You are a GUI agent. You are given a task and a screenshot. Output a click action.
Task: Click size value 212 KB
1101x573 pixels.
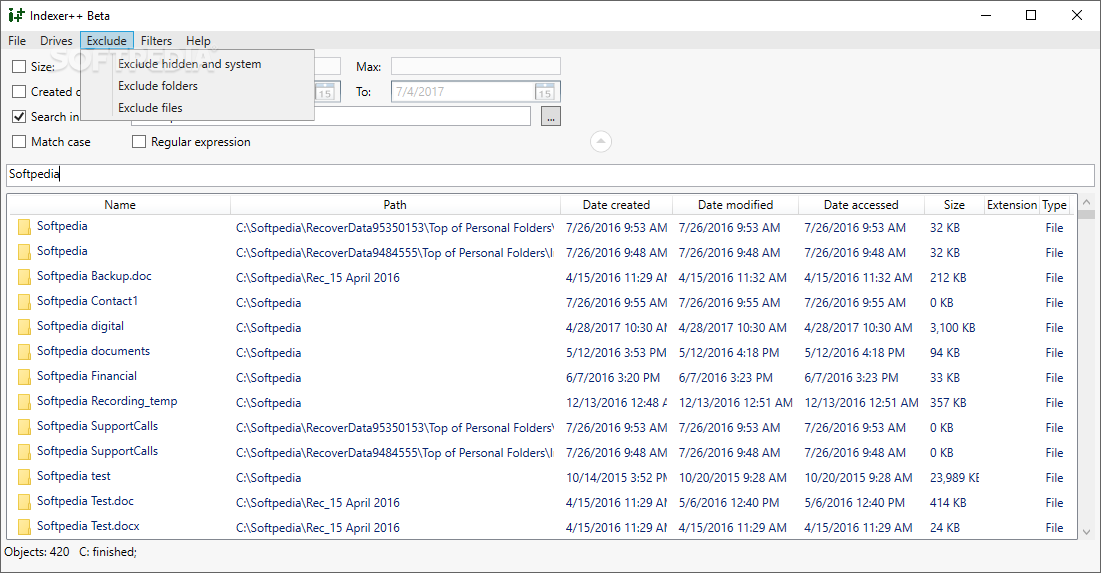point(948,277)
